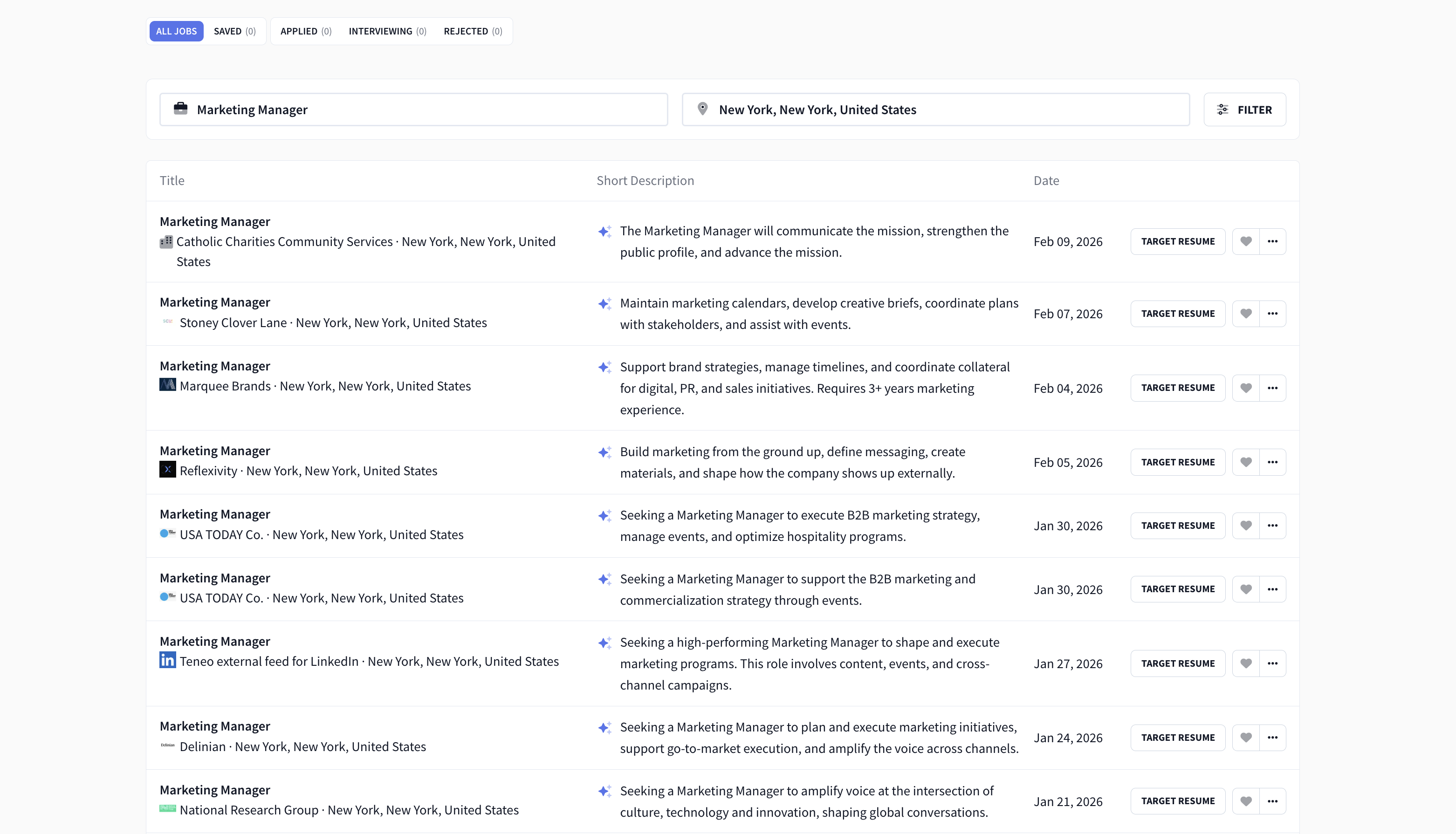Open the first USA TODAY Co. job
The height and width of the screenshot is (834, 1456).
(x=215, y=514)
